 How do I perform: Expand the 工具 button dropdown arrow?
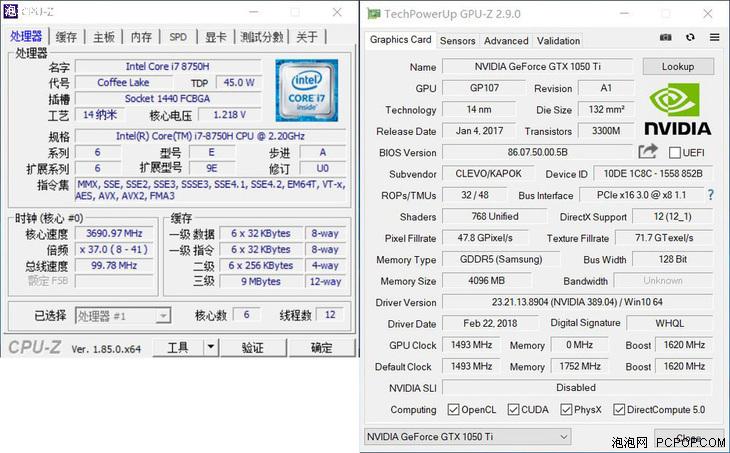click(210, 348)
